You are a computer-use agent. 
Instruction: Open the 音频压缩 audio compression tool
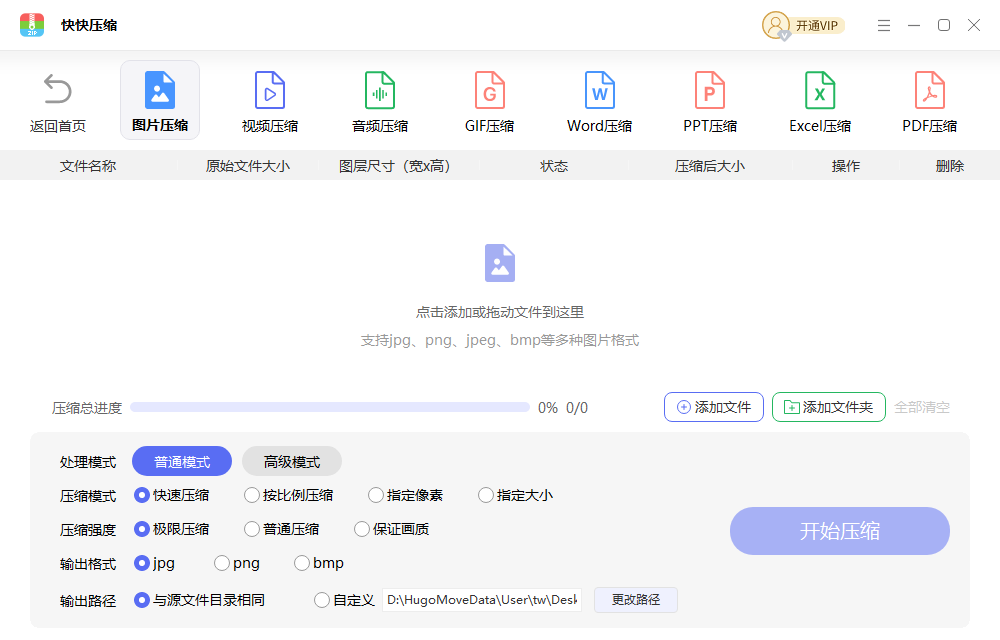[380, 101]
